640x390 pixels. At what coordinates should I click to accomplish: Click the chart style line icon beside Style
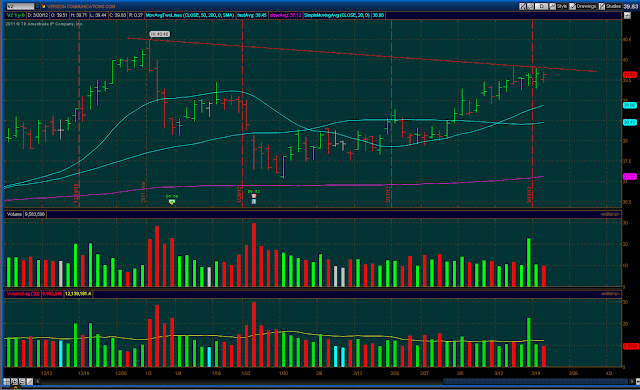coord(552,6)
